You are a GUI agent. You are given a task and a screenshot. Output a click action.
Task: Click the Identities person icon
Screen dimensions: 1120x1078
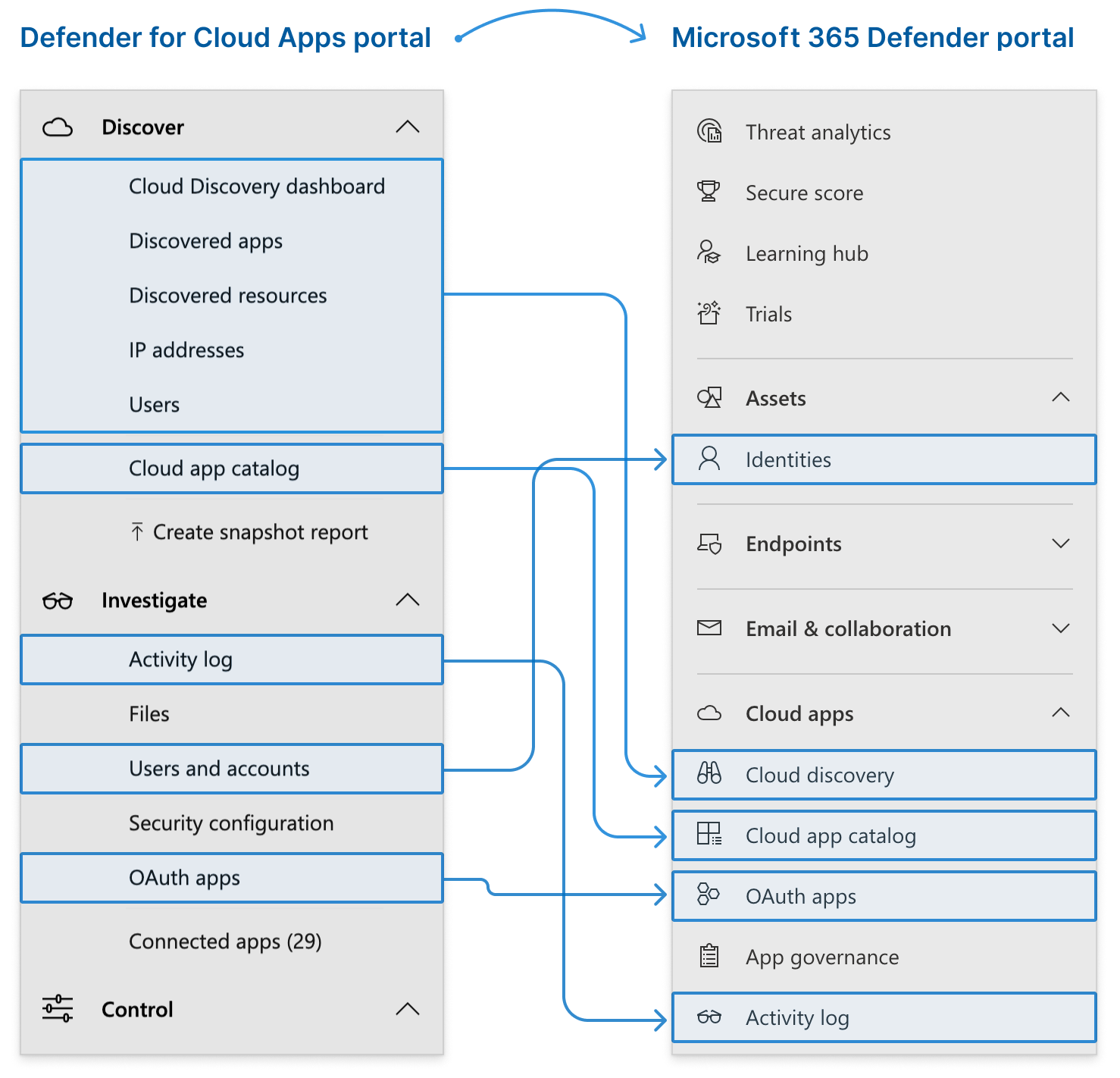point(709,459)
